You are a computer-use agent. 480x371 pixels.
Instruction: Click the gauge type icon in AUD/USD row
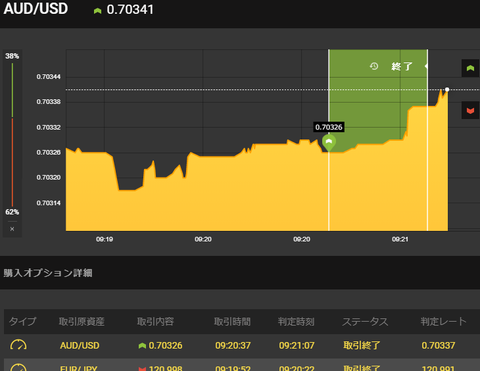pos(18,345)
